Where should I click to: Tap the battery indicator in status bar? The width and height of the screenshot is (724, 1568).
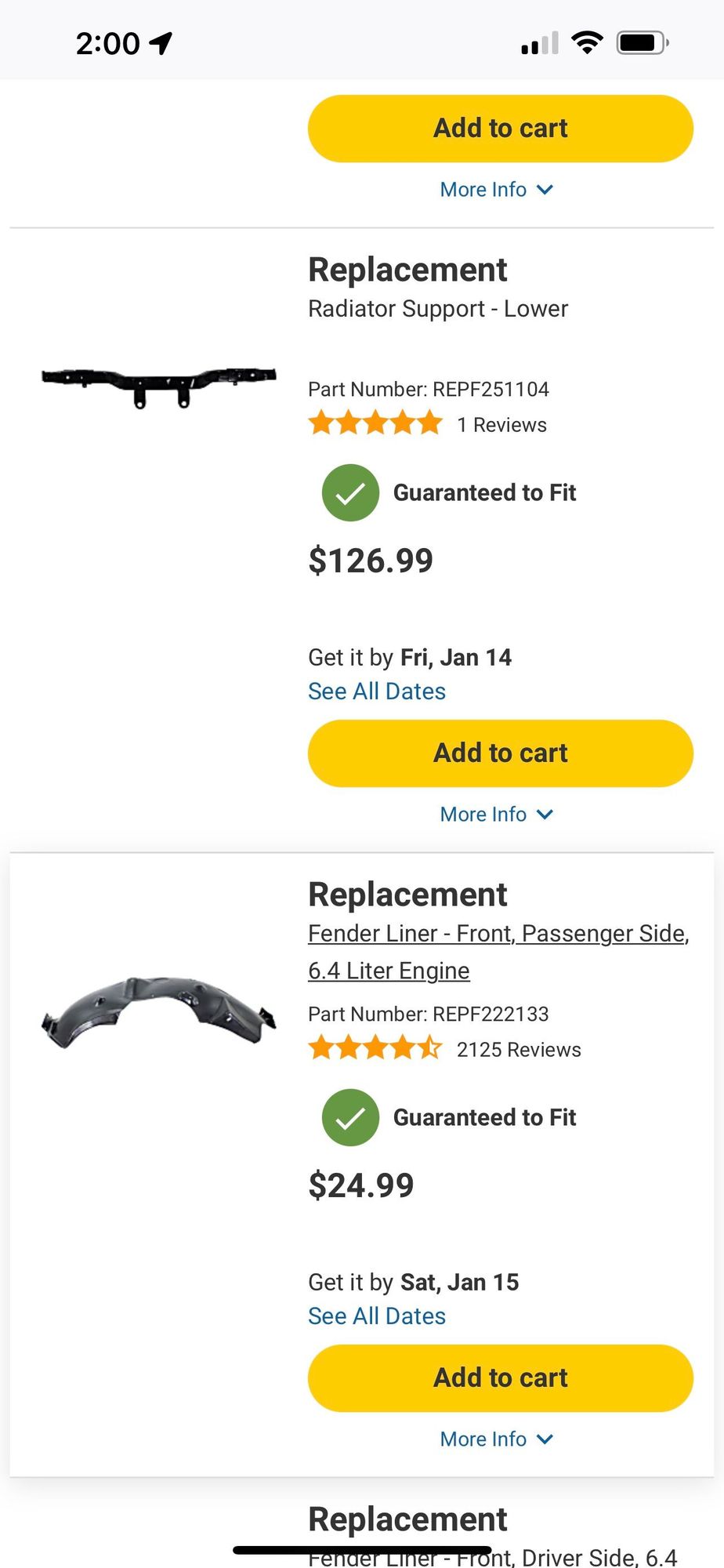point(642,42)
